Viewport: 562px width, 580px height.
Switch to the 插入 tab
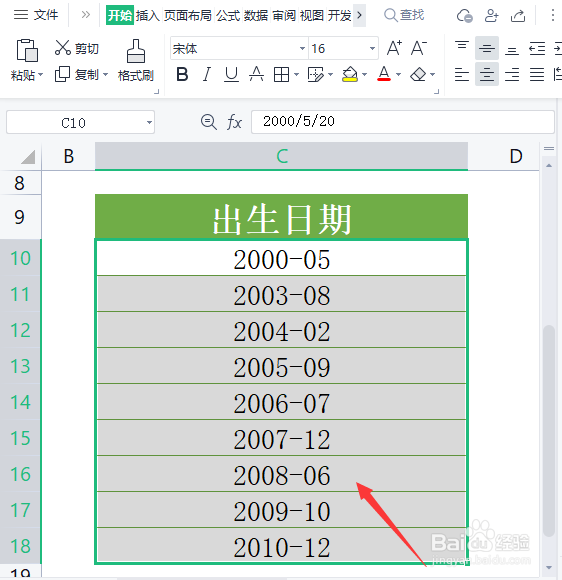tap(147, 15)
